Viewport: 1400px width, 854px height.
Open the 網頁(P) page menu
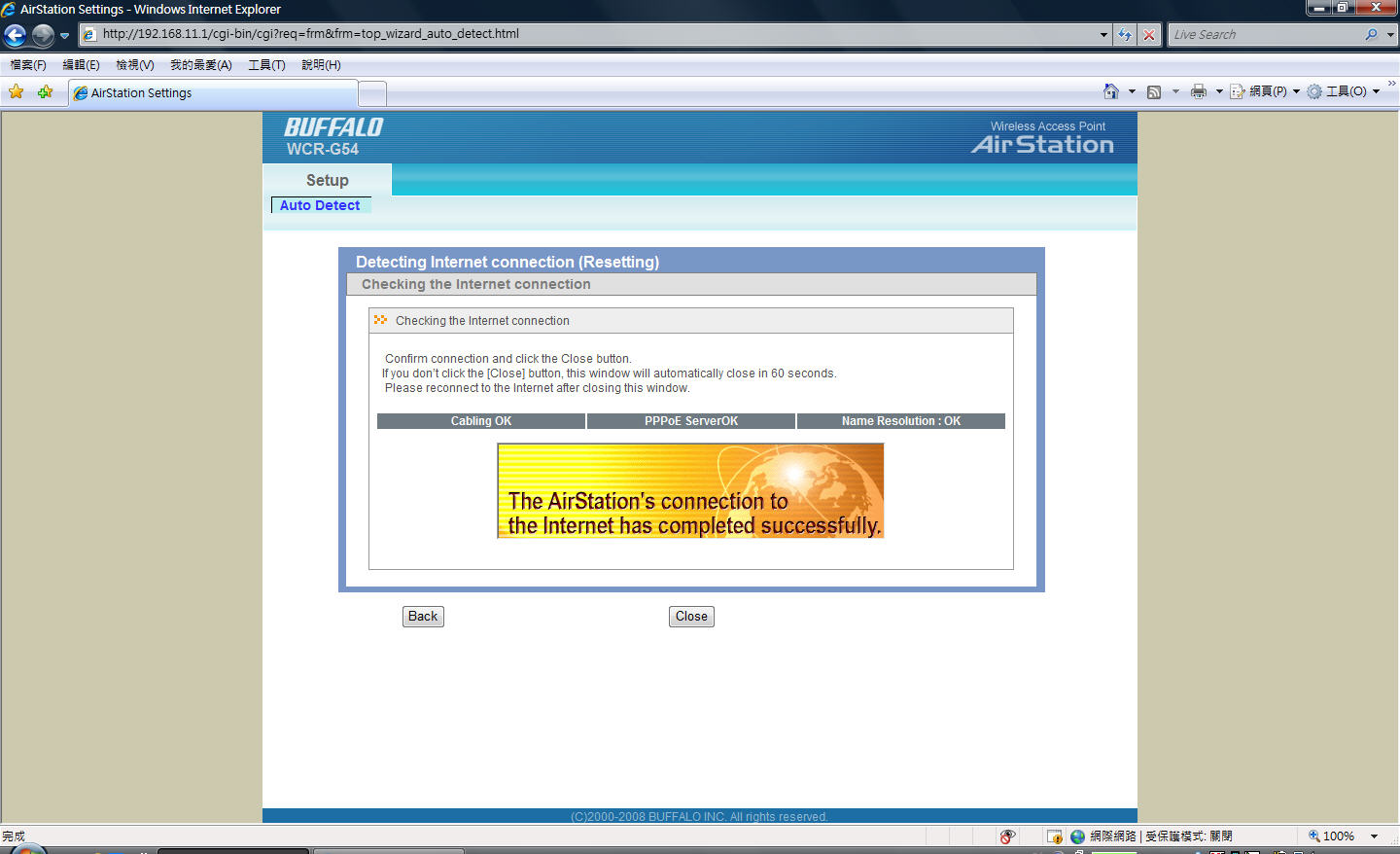click(1265, 91)
